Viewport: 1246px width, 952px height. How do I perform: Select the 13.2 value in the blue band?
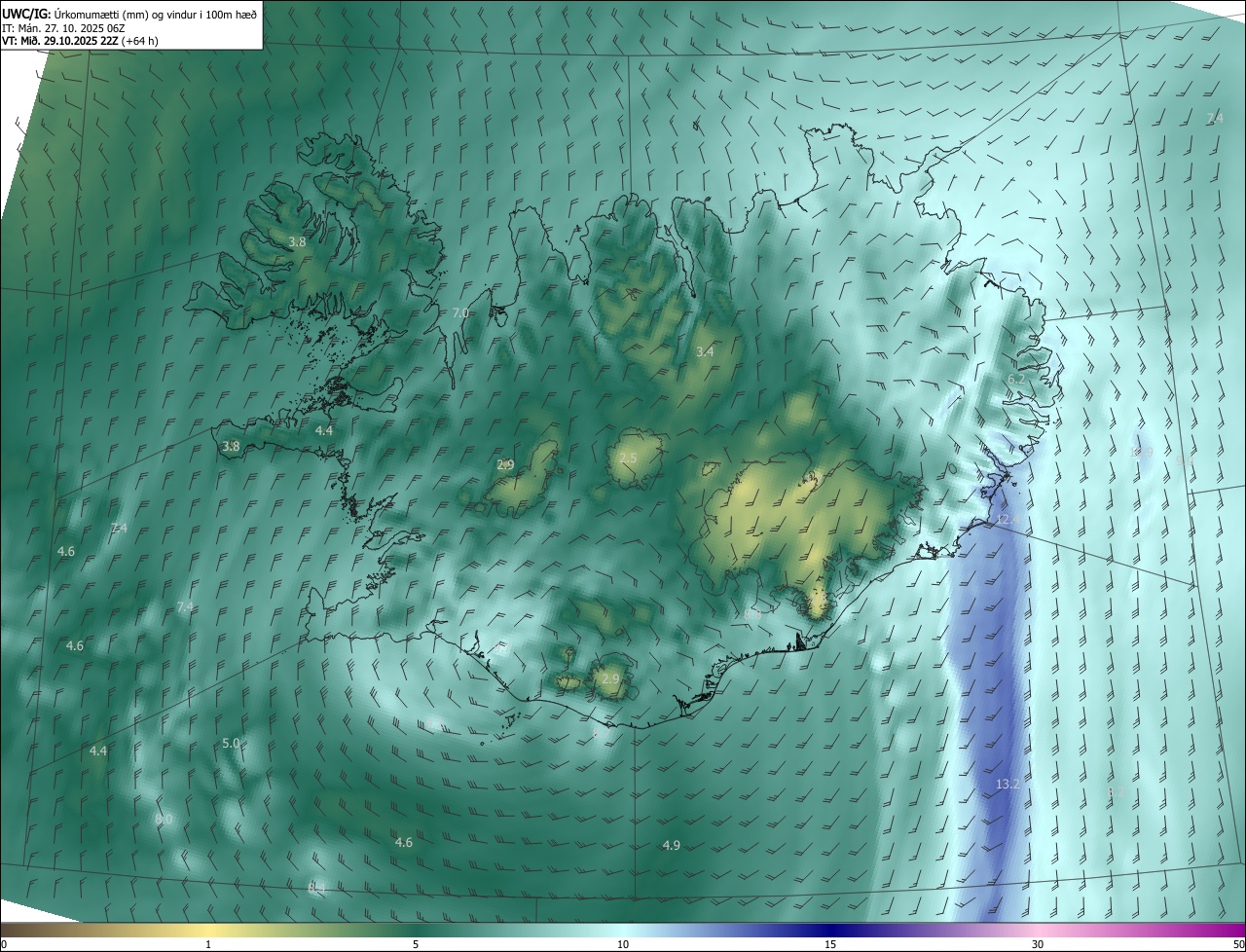point(1008,784)
